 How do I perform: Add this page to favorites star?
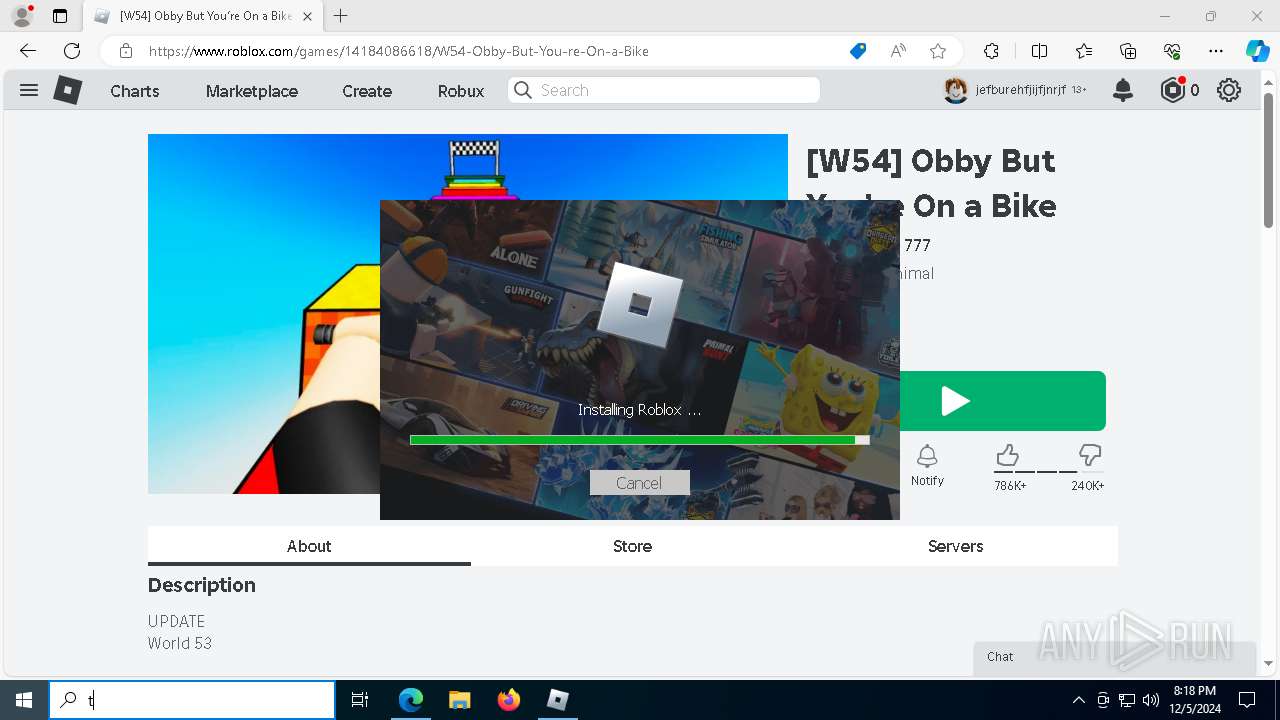[x=938, y=51]
